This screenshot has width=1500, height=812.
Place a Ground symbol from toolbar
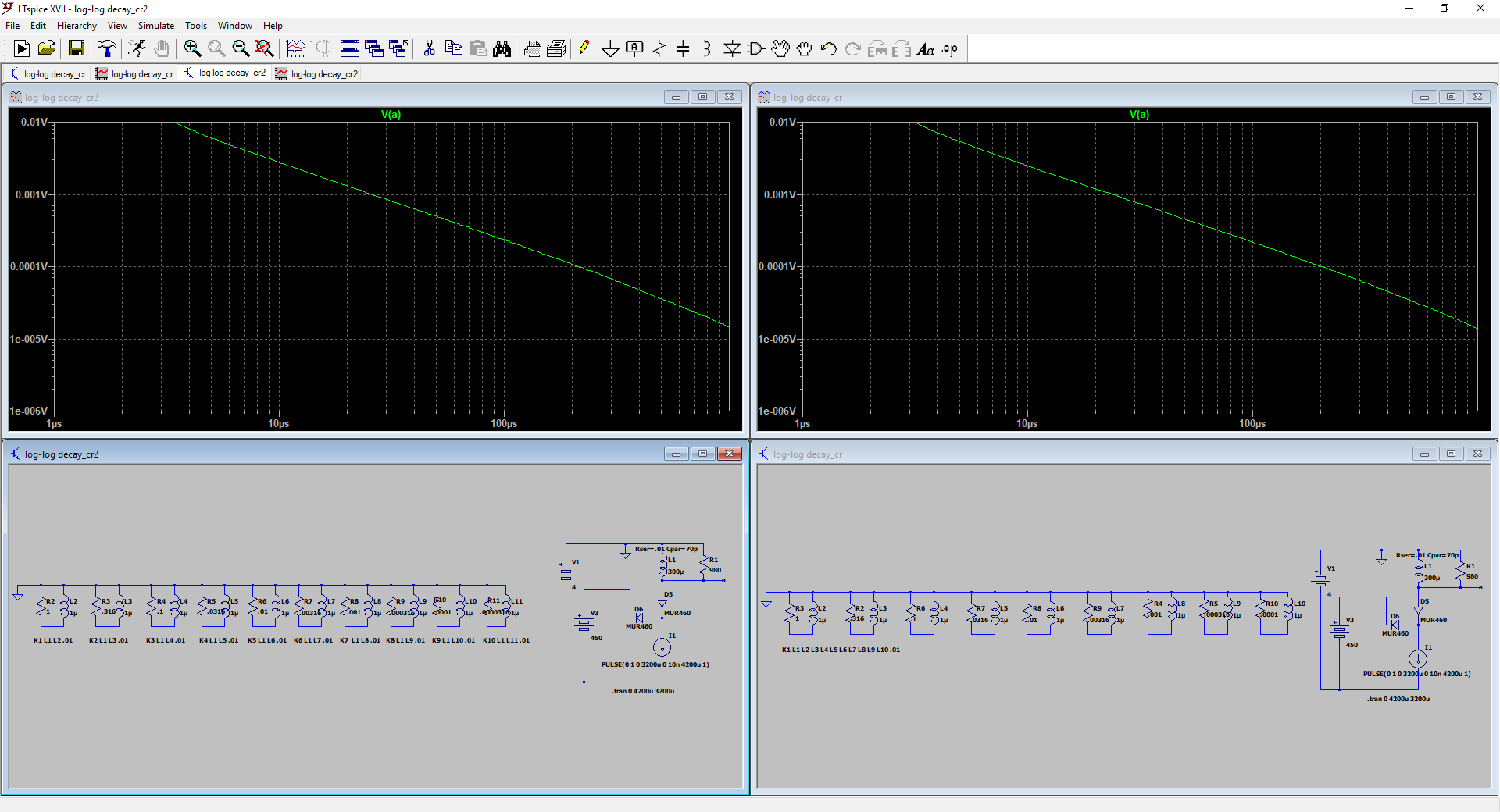point(610,49)
